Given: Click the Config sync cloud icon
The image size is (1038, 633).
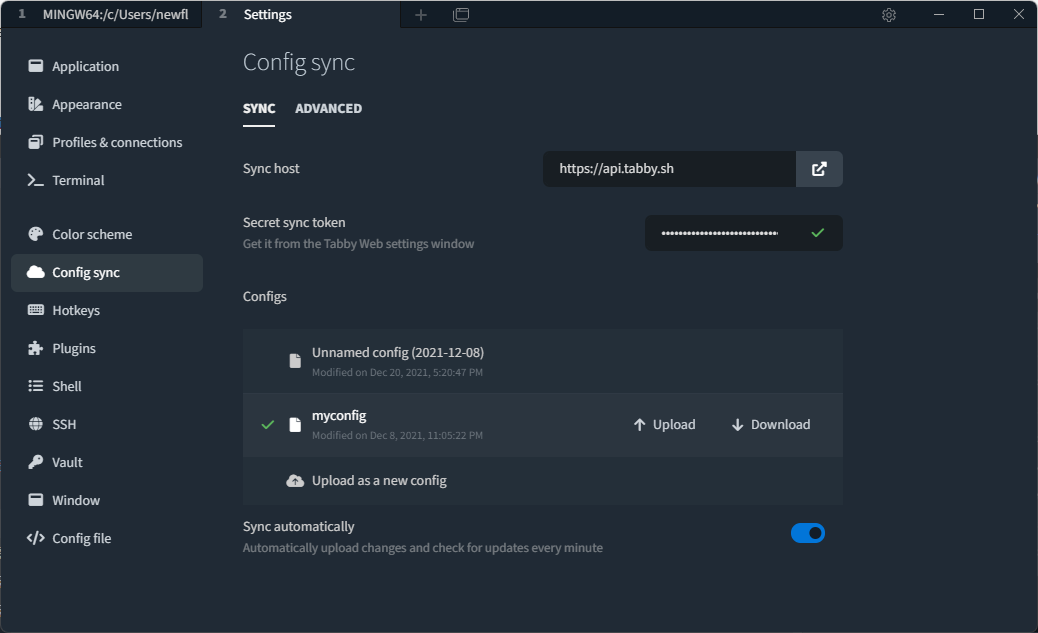Looking at the screenshot, I should click(36, 272).
